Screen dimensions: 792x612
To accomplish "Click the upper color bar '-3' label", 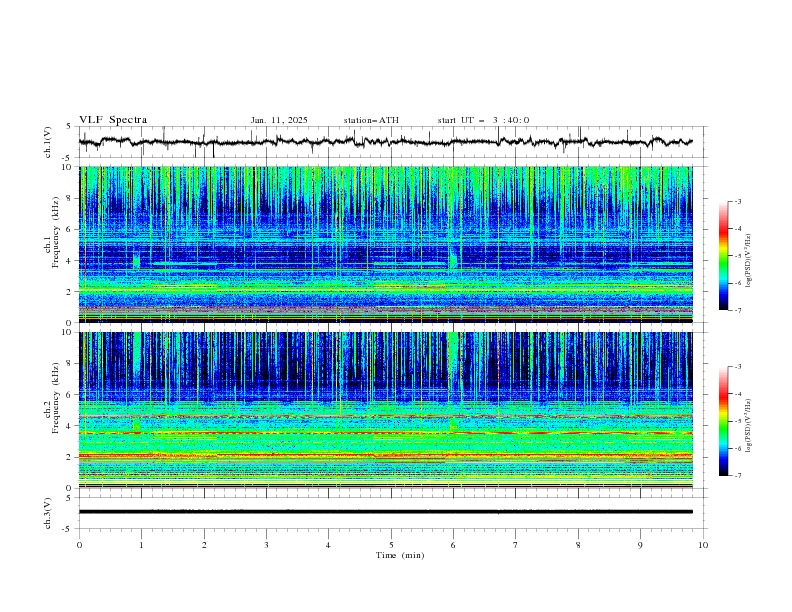I will [x=737, y=201].
